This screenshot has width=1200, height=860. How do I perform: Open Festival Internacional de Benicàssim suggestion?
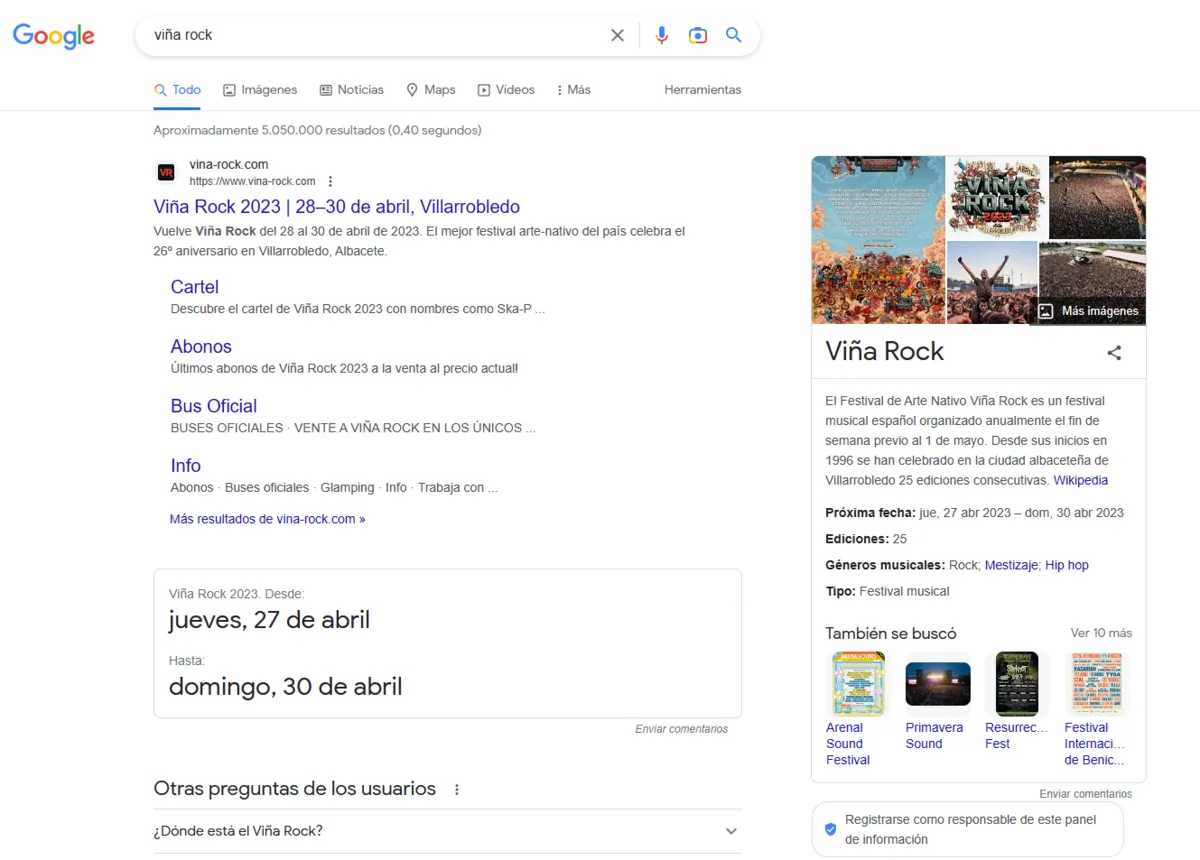(1097, 709)
